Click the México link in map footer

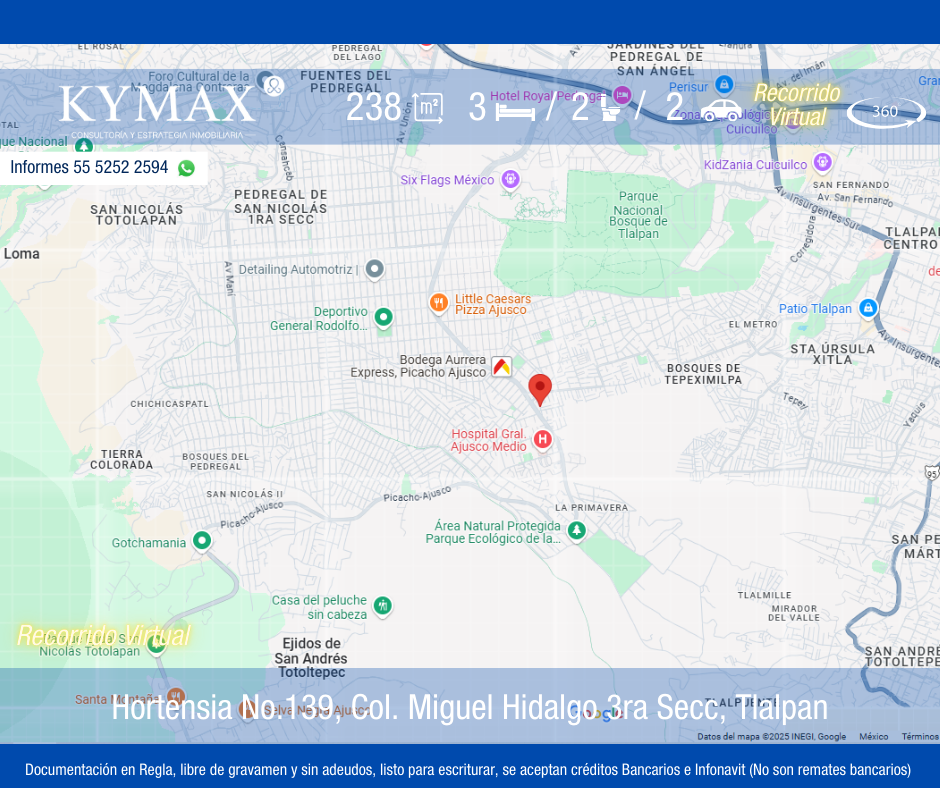pos(873,736)
